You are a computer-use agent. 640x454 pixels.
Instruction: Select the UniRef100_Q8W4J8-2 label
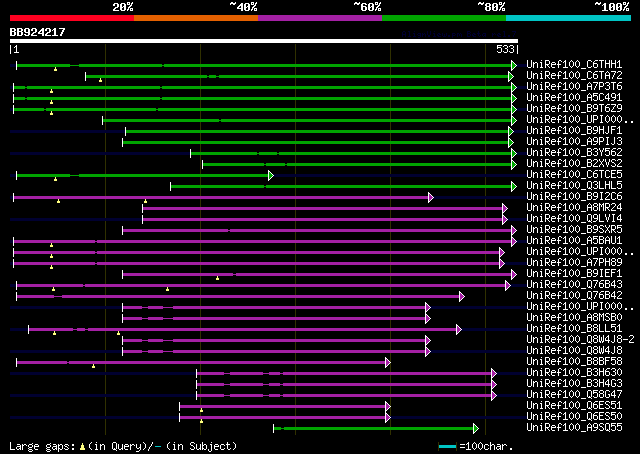click(580, 340)
